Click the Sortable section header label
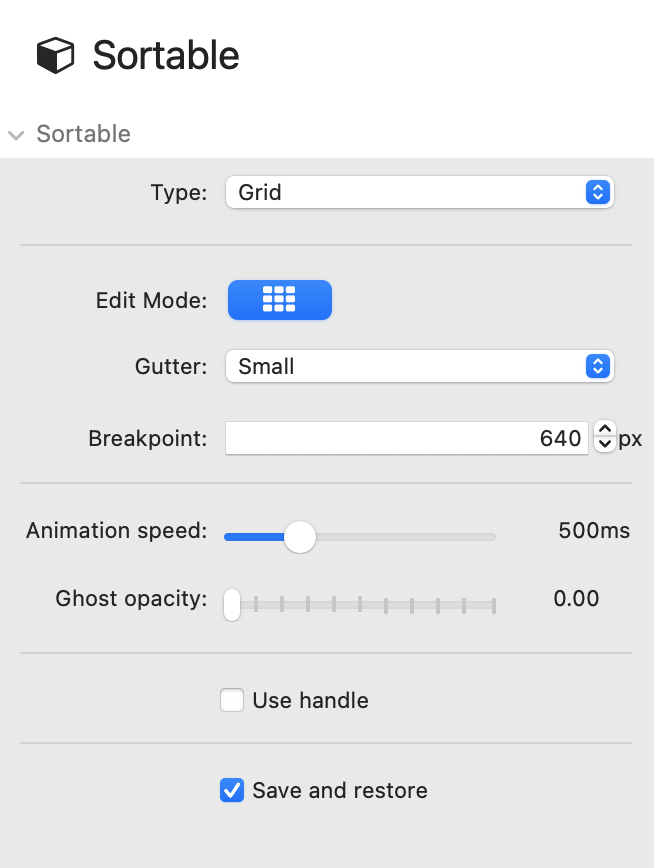Image resolution: width=654 pixels, height=868 pixels. (83, 134)
